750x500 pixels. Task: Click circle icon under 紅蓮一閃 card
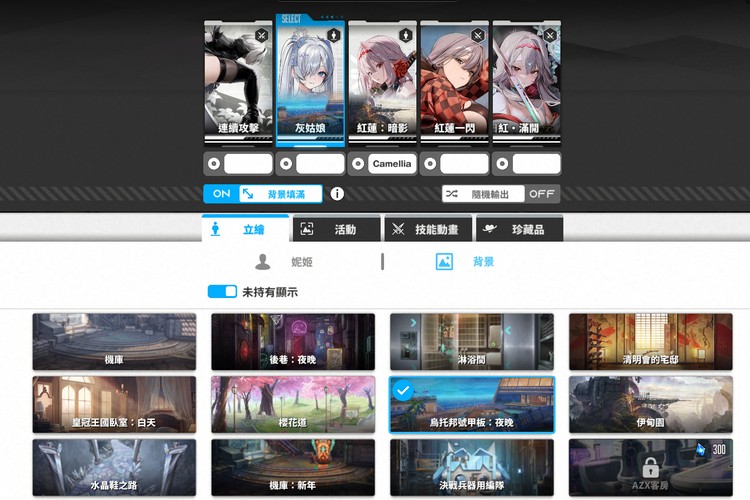pyautogui.click(x=430, y=164)
